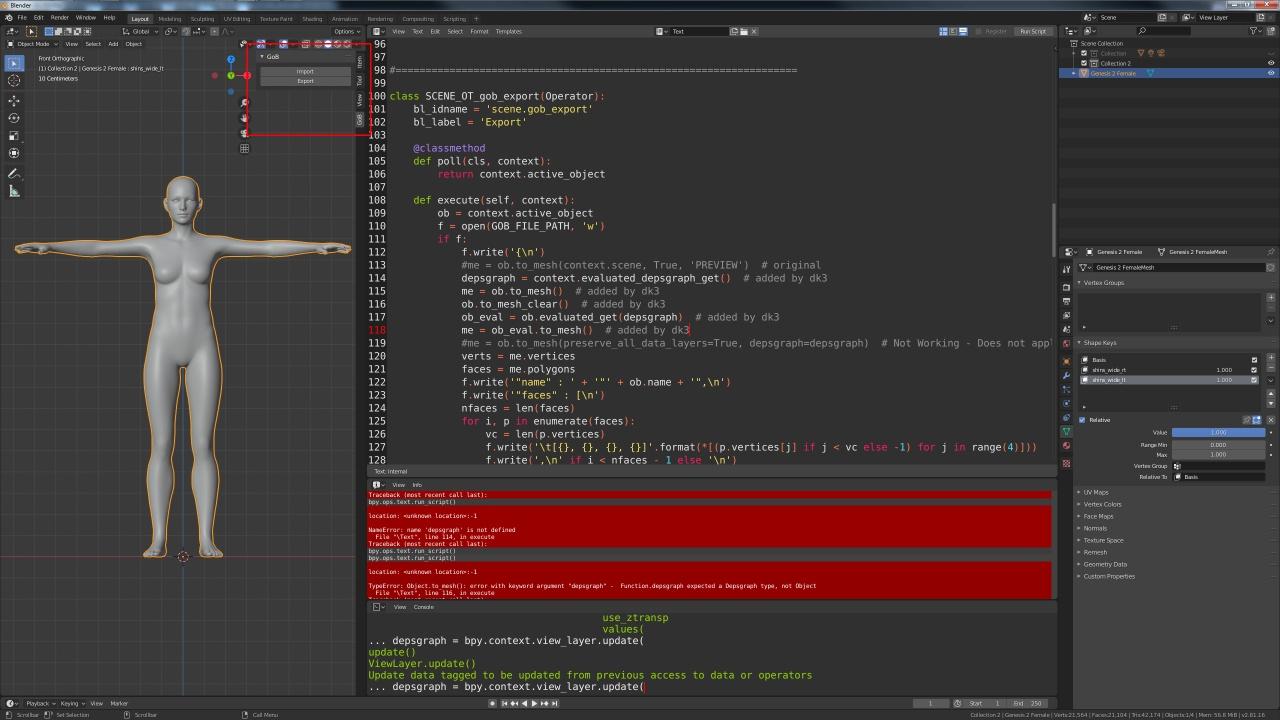Open World properties tab icon
This screenshot has height=720, width=1280.
[1066, 343]
